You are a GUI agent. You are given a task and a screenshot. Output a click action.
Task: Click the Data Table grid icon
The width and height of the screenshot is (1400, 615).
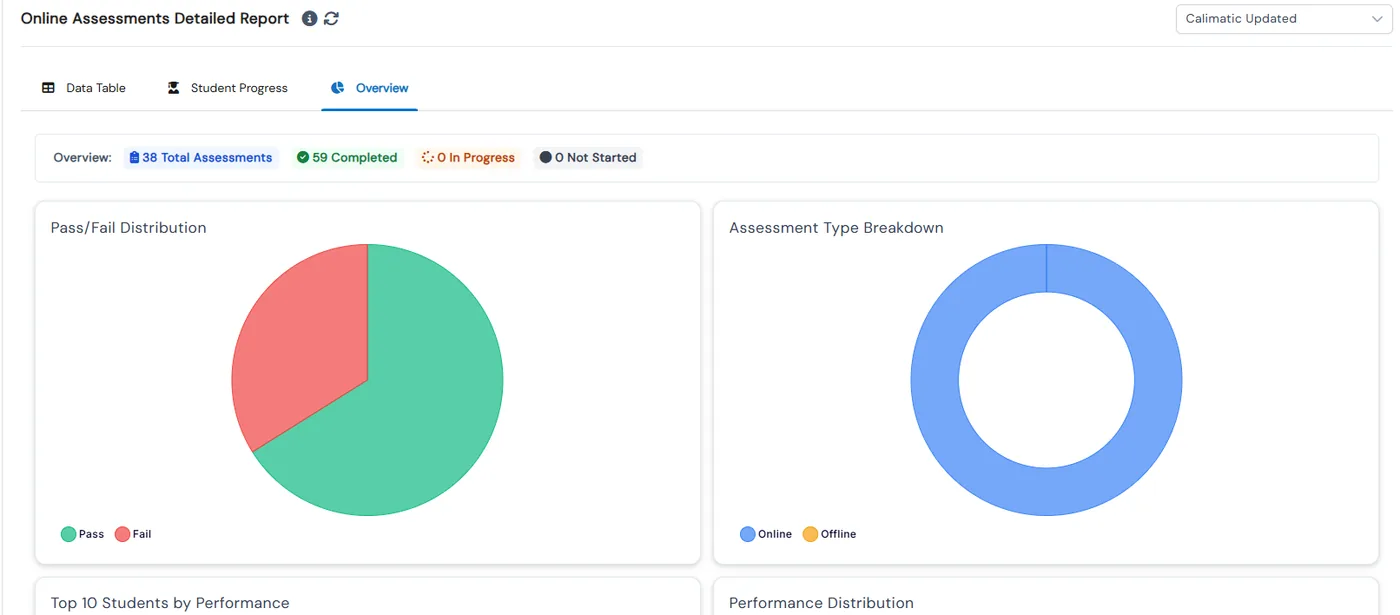[x=48, y=88]
